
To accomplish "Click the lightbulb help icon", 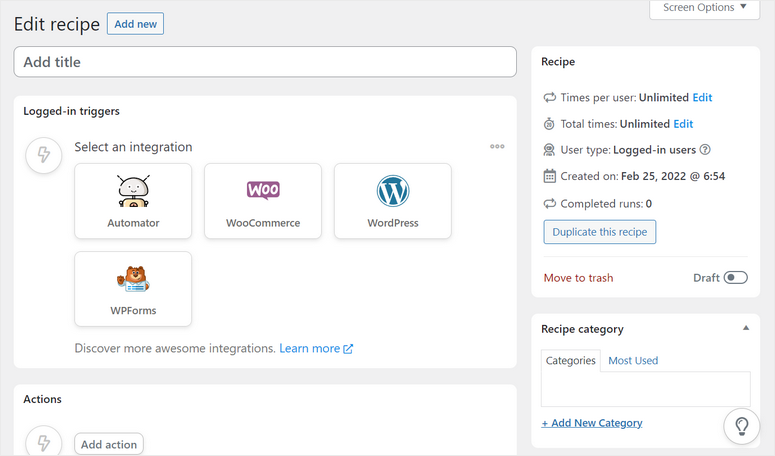I will [x=742, y=425].
